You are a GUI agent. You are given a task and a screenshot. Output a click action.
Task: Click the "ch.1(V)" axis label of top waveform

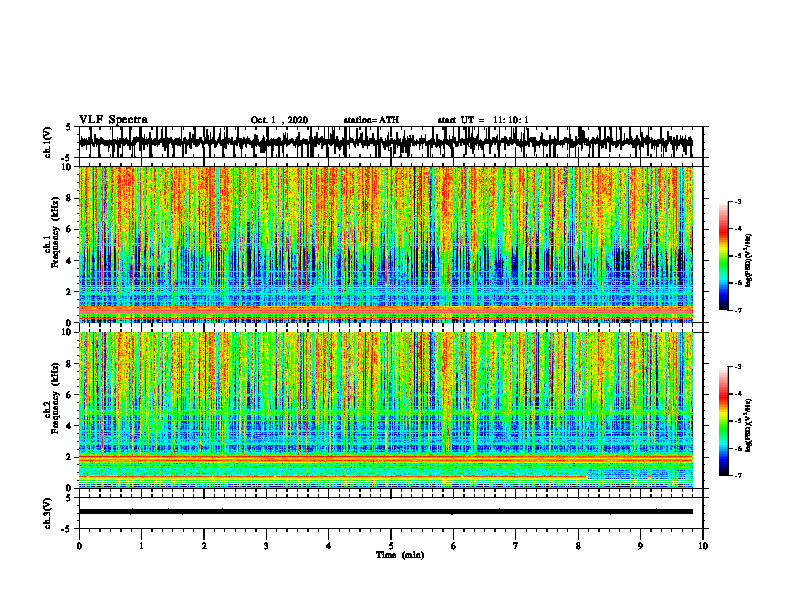(x=48, y=142)
